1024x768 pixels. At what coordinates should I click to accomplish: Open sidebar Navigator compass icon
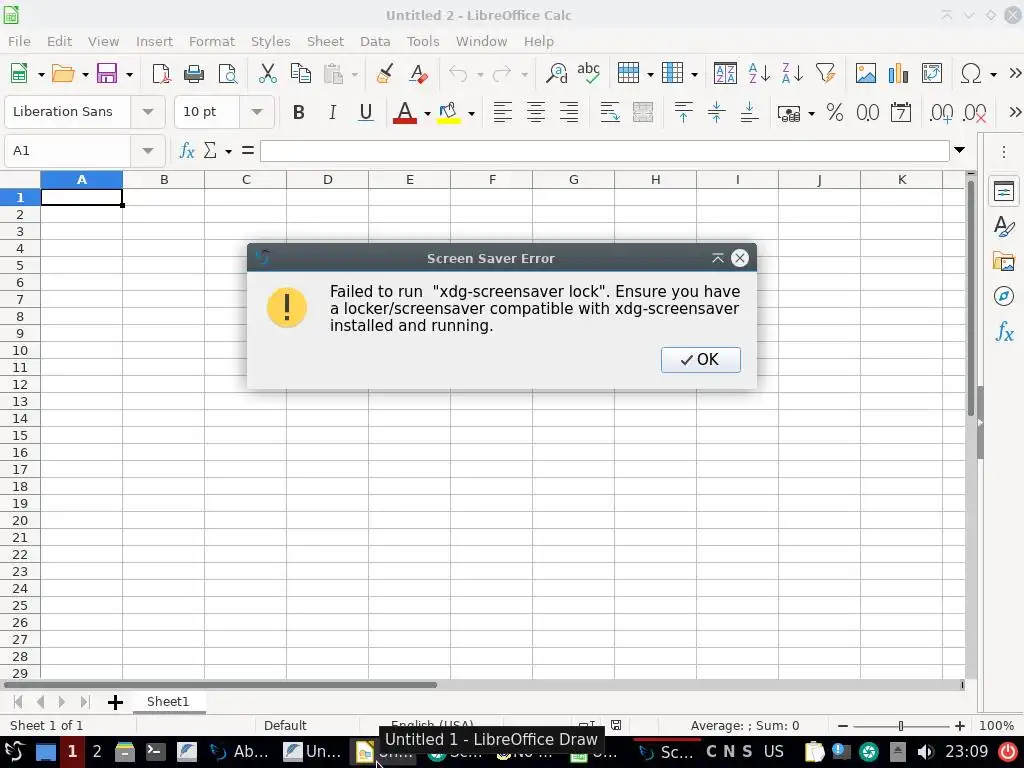pyautogui.click(x=1004, y=296)
